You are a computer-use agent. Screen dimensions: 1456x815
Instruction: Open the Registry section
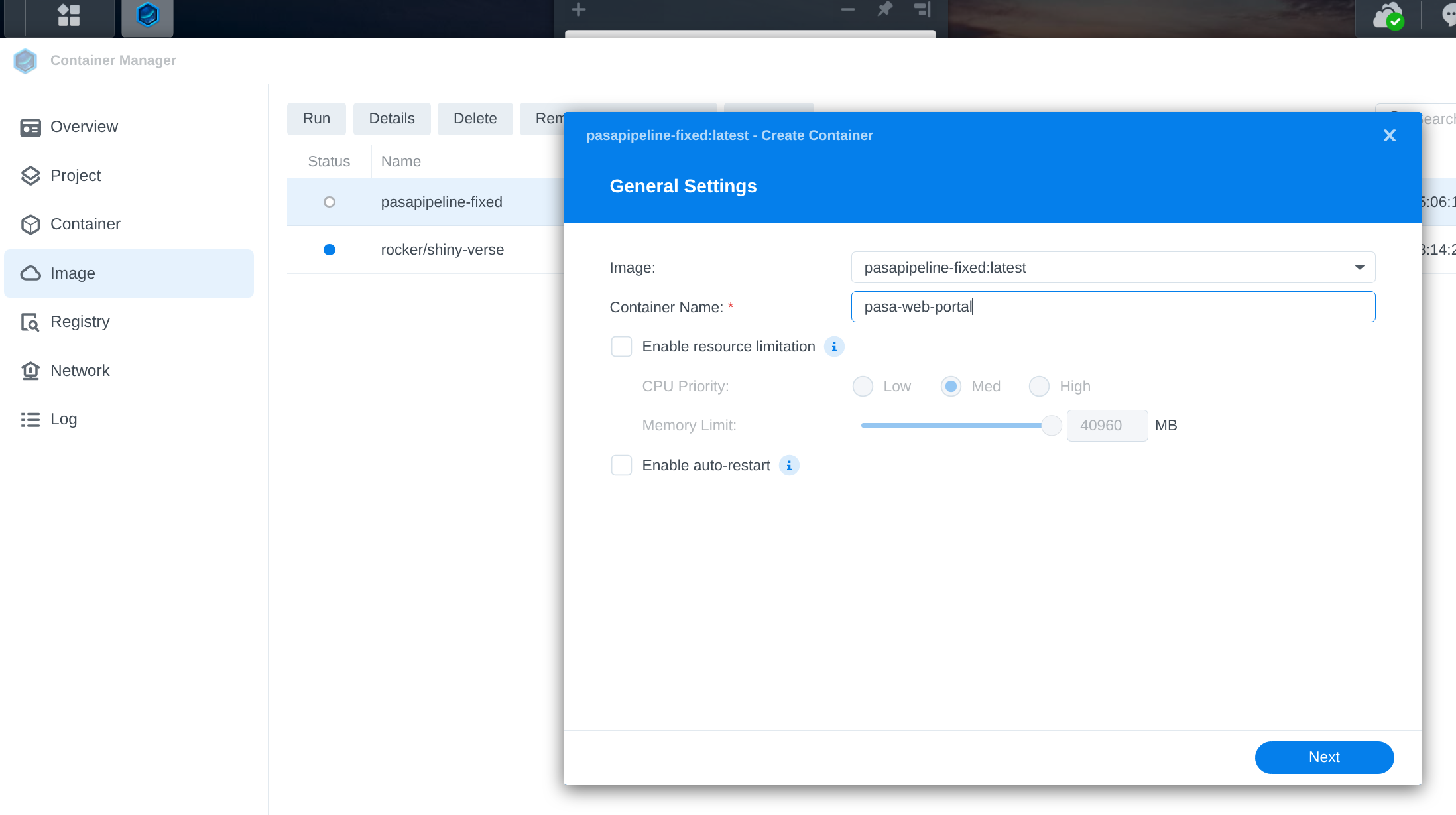(80, 322)
